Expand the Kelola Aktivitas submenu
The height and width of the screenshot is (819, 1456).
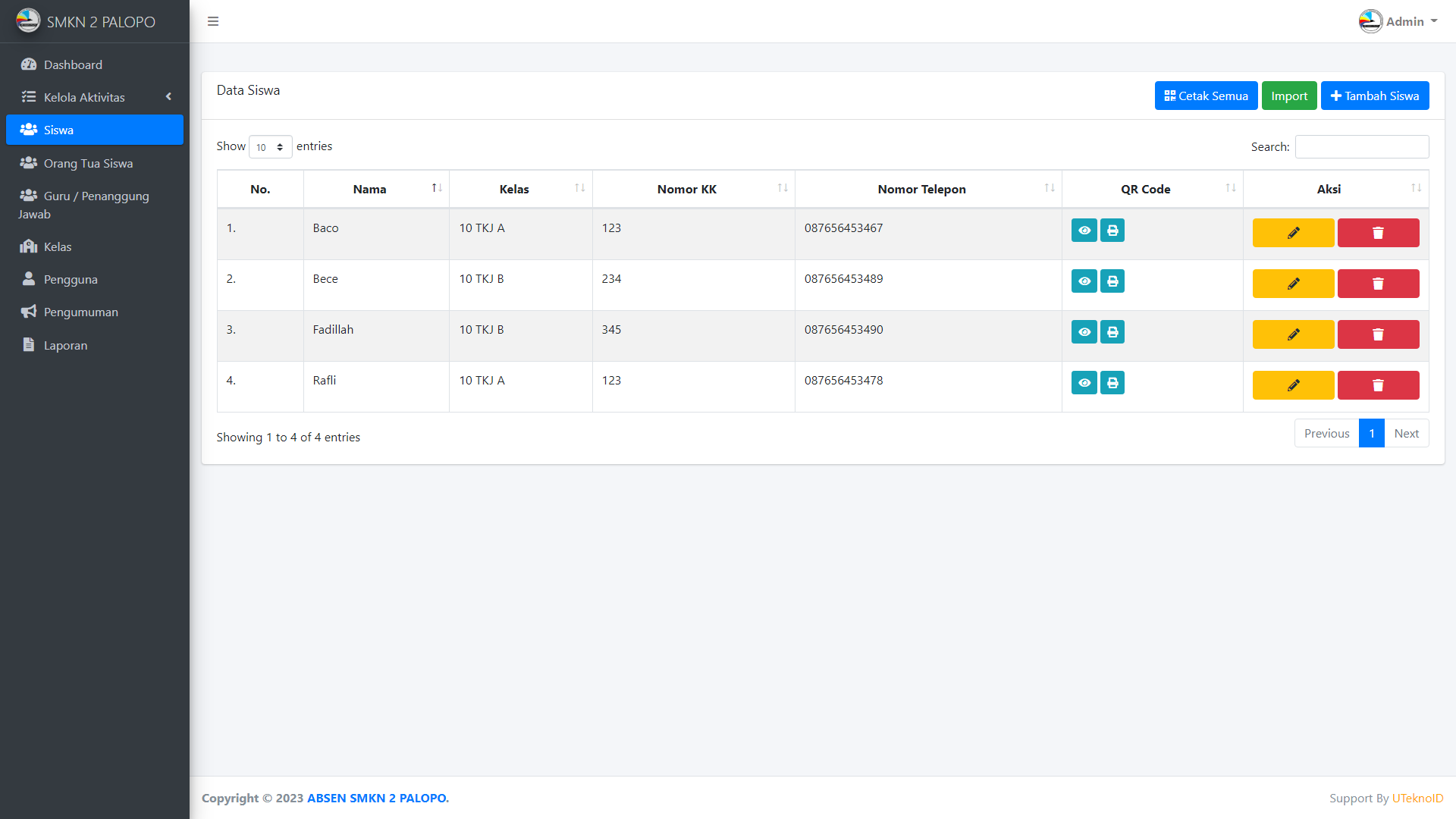pos(95,97)
